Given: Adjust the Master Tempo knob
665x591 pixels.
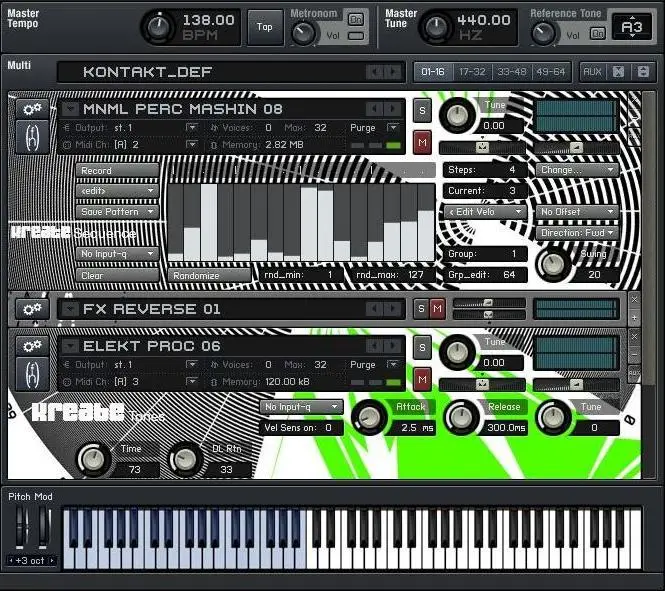Looking at the screenshot, I should pyautogui.click(x=158, y=28).
